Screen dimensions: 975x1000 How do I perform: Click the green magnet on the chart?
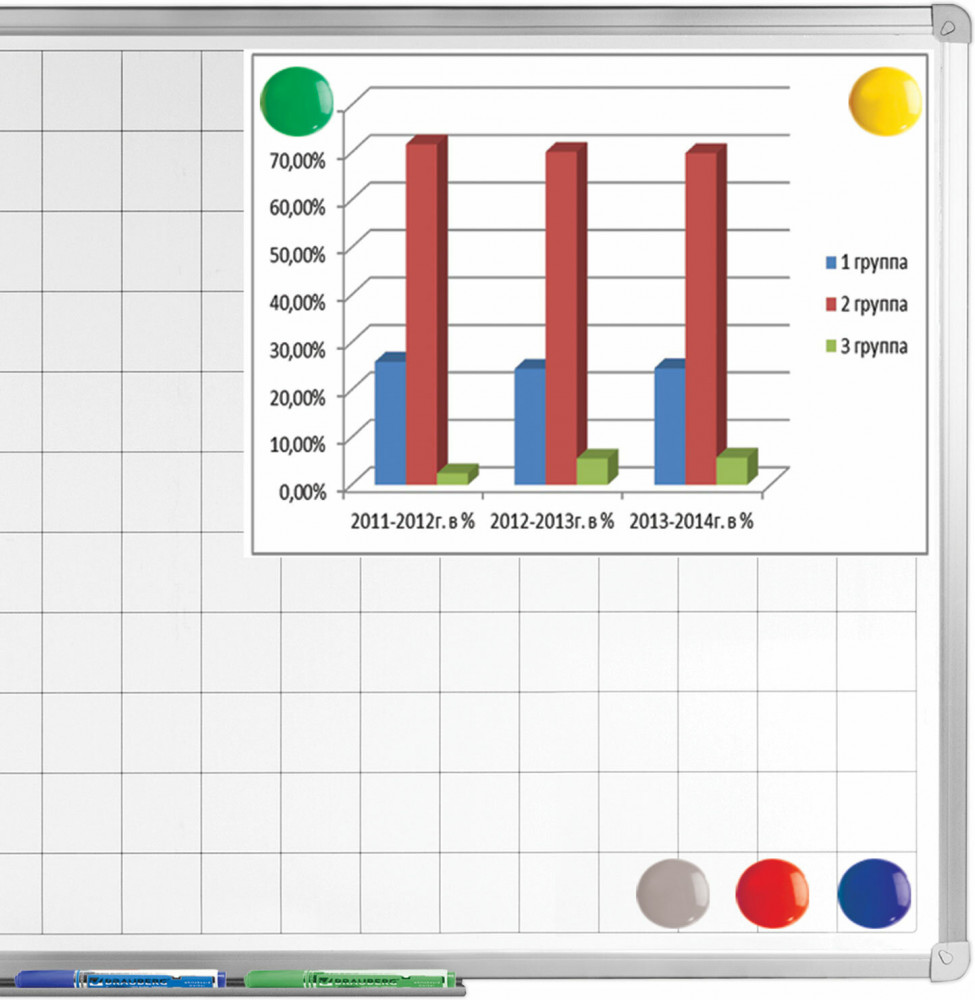[297, 100]
